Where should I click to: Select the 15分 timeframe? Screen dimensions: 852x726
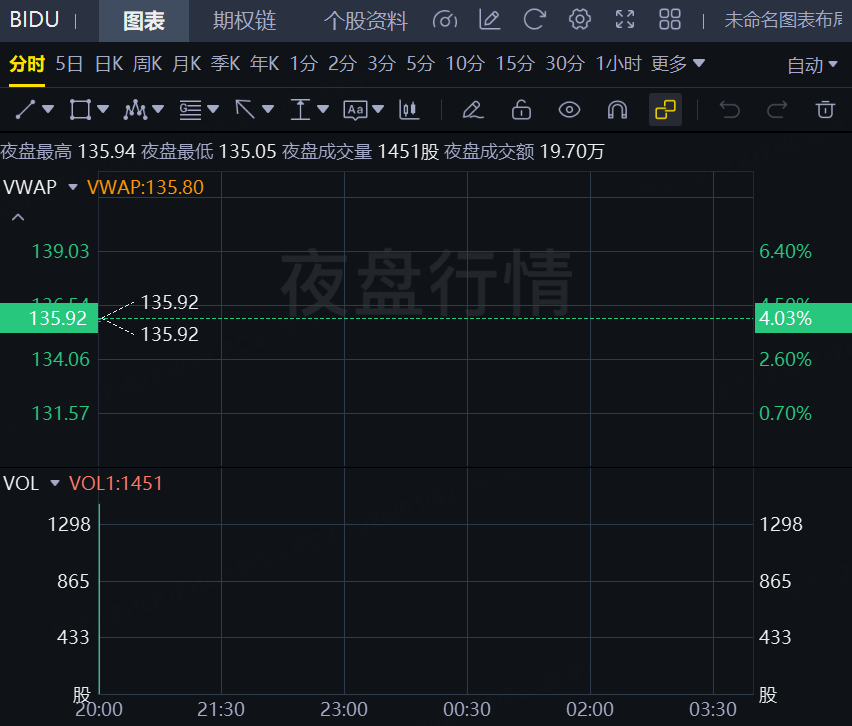pyautogui.click(x=515, y=64)
